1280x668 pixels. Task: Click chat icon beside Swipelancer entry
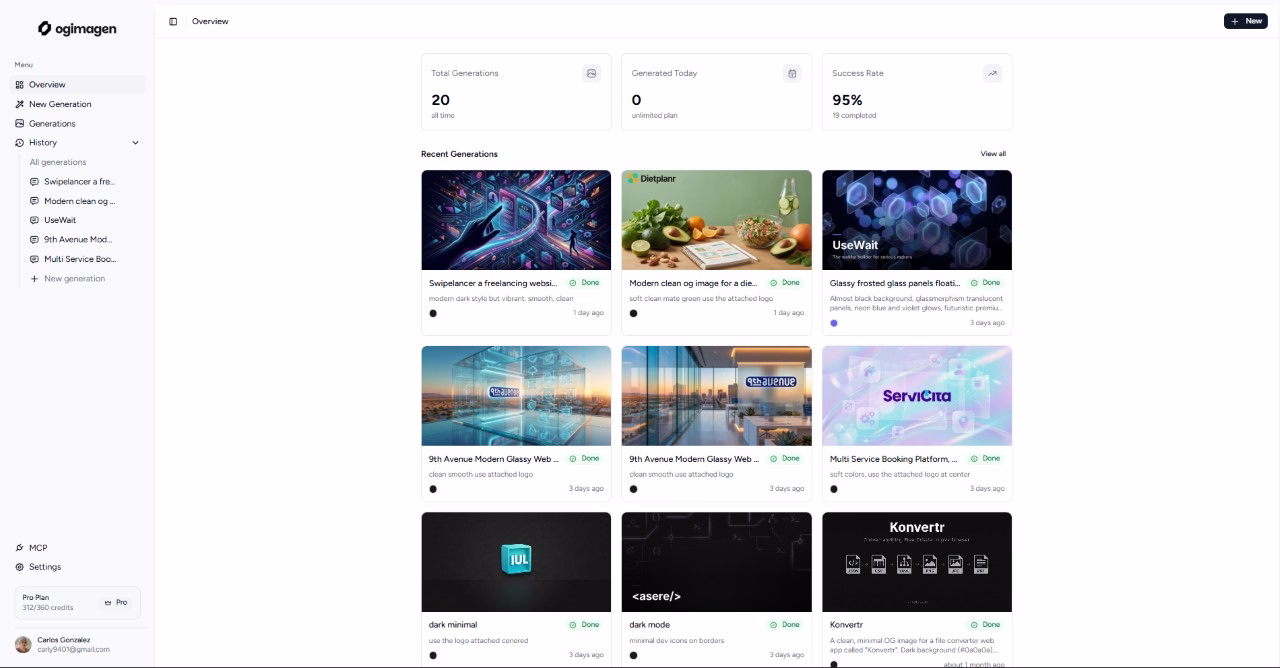(34, 182)
